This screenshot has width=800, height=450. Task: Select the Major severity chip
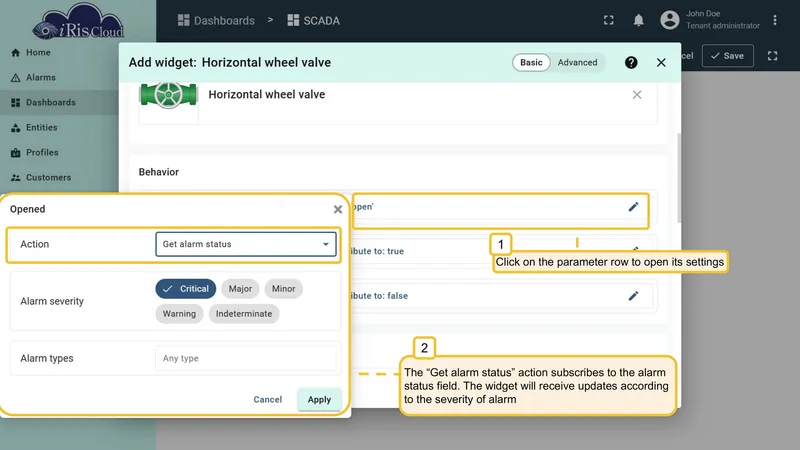coord(240,289)
